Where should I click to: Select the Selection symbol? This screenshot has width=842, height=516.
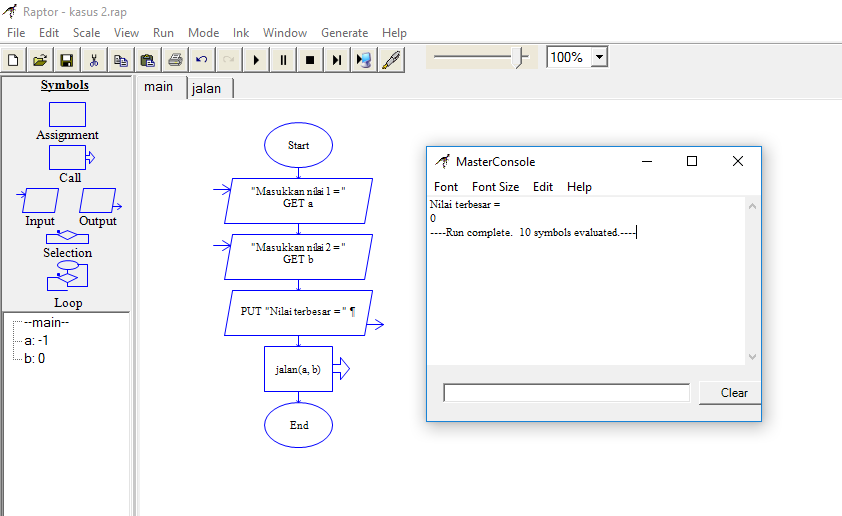point(67,237)
